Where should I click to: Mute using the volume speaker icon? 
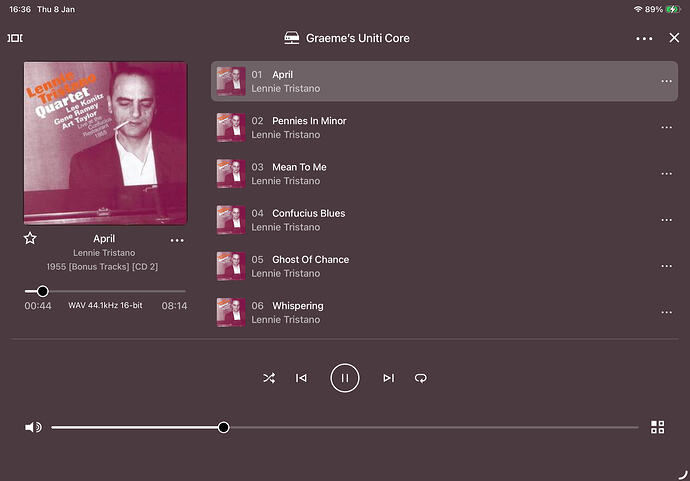coord(33,427)
